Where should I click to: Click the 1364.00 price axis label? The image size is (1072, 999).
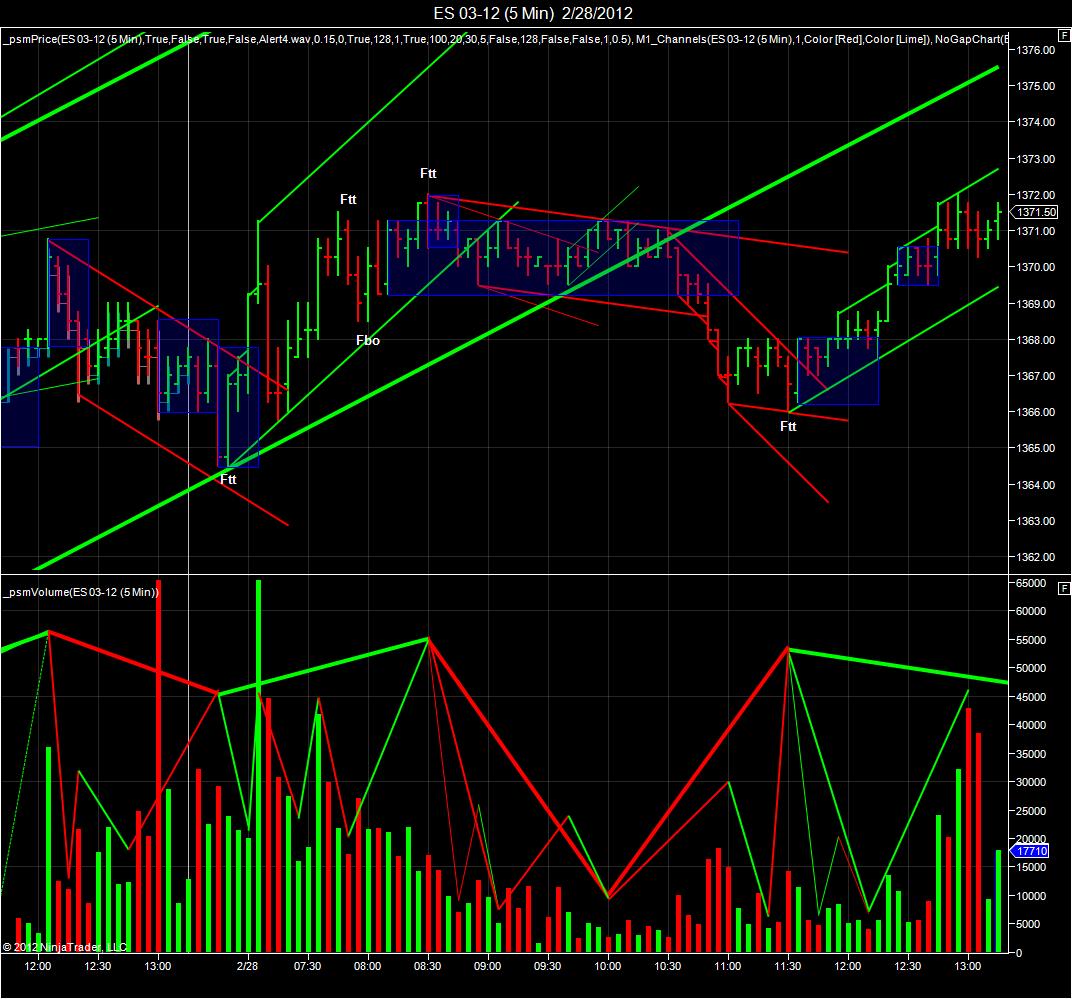pyautogui.click(x=1036, y=485)
